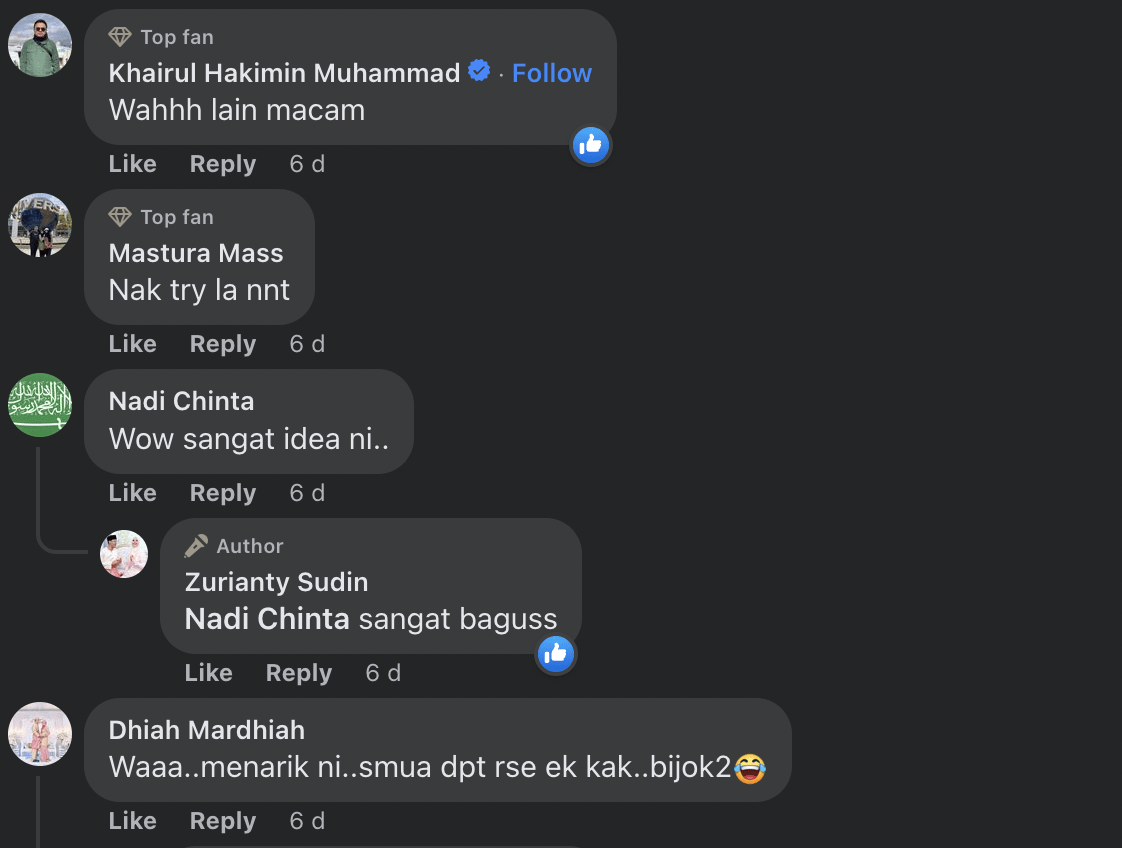Like the comment "Wahhh lain macam"
The width and height of the screenshot is (1122, 848).
pyautogui.click(x=132, y=164)
